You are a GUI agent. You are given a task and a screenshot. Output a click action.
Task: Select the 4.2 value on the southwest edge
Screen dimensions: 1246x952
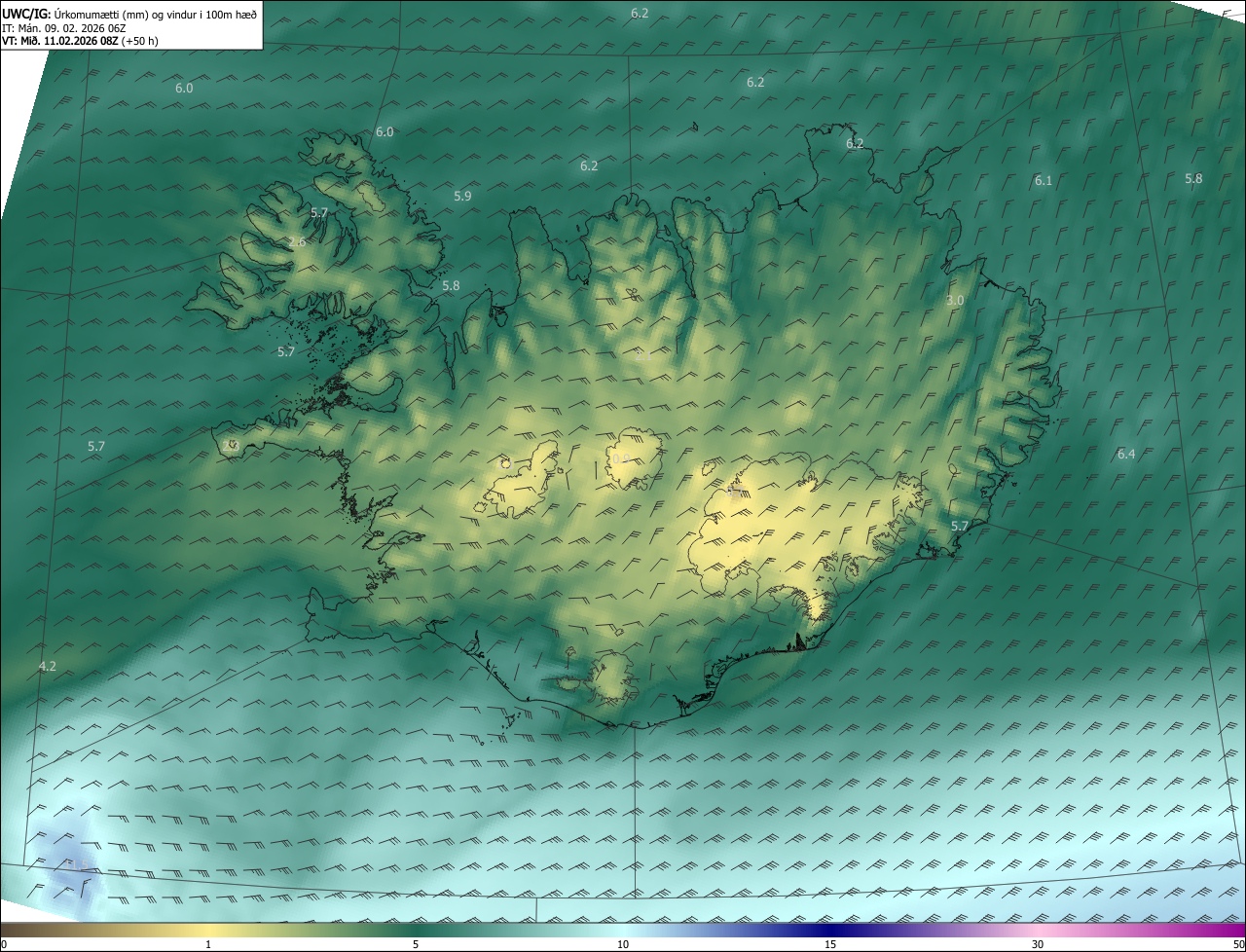[47, 666]
